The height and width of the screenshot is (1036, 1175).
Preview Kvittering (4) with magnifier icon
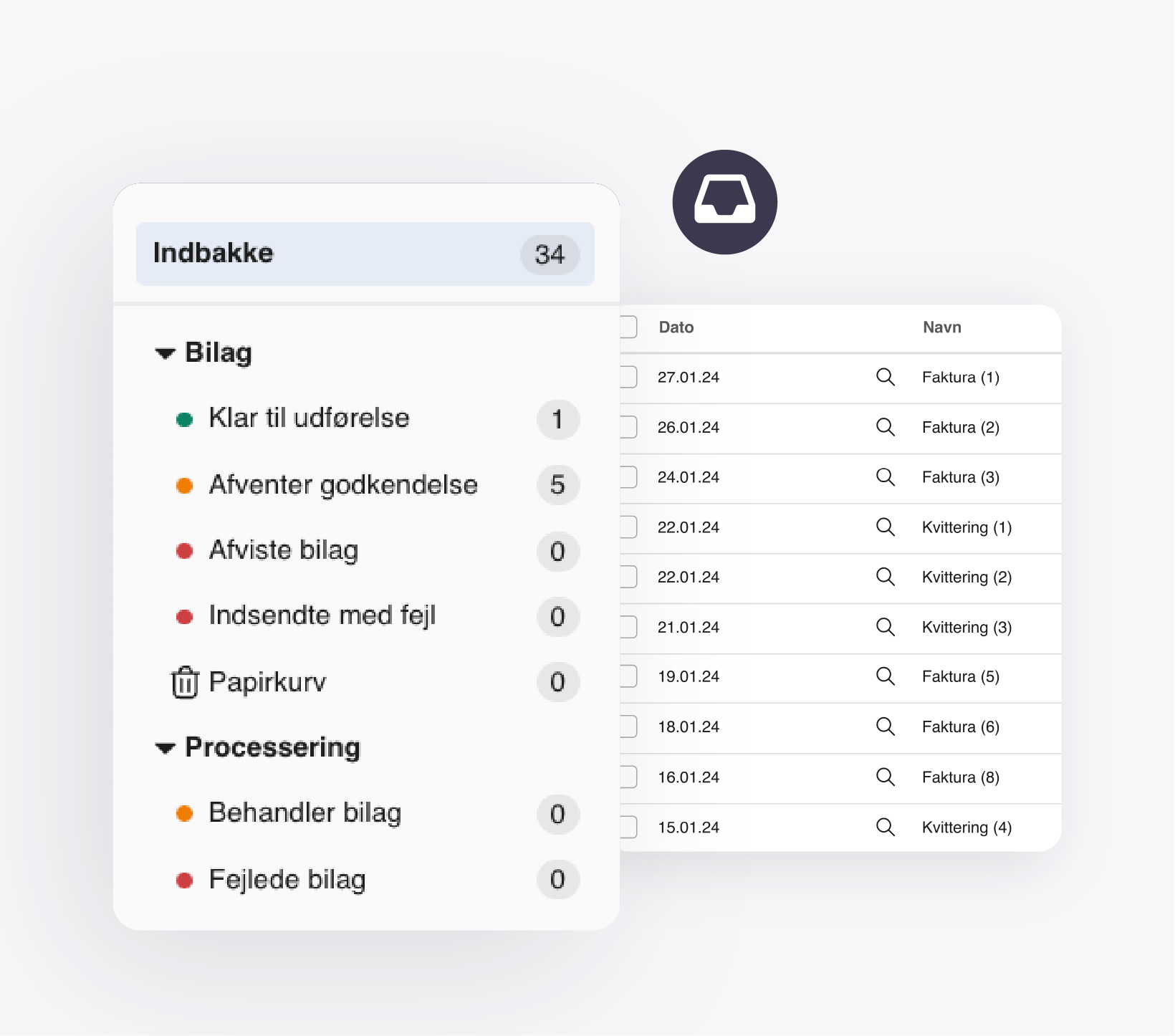pos(886,828)
